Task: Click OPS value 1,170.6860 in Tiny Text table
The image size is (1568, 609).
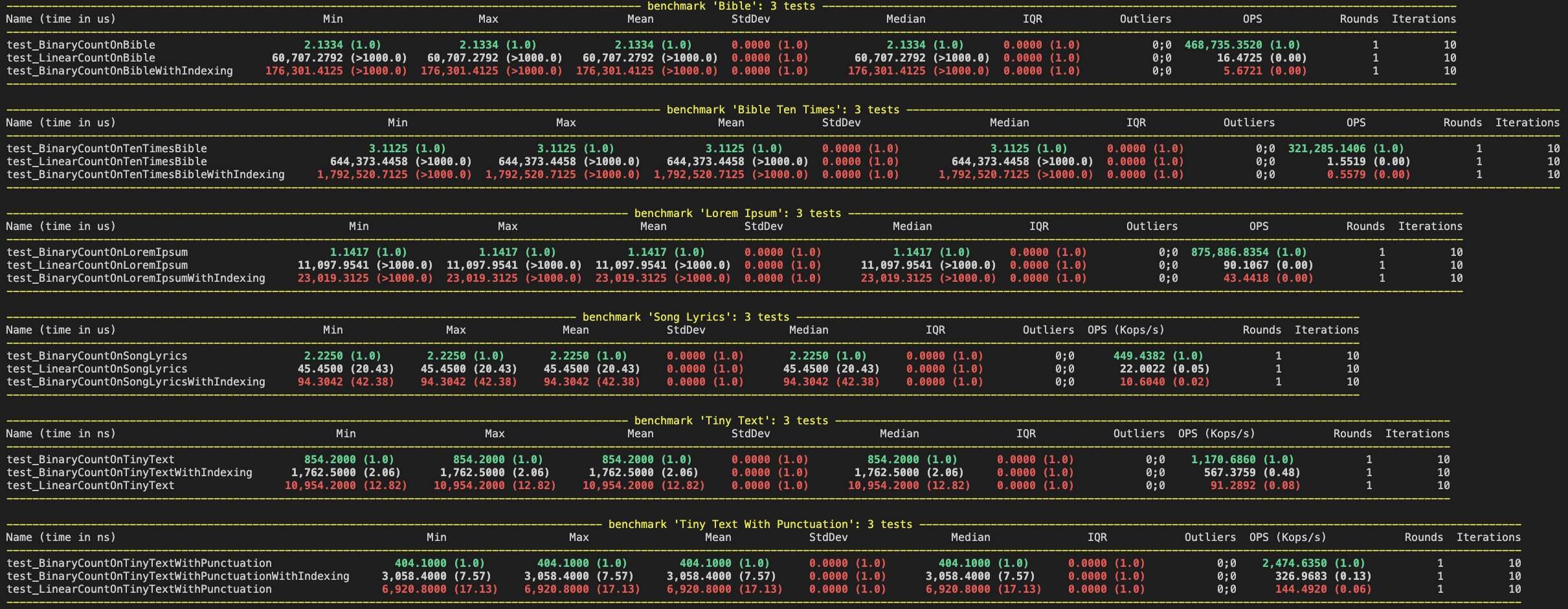Action: (1224, 460)
